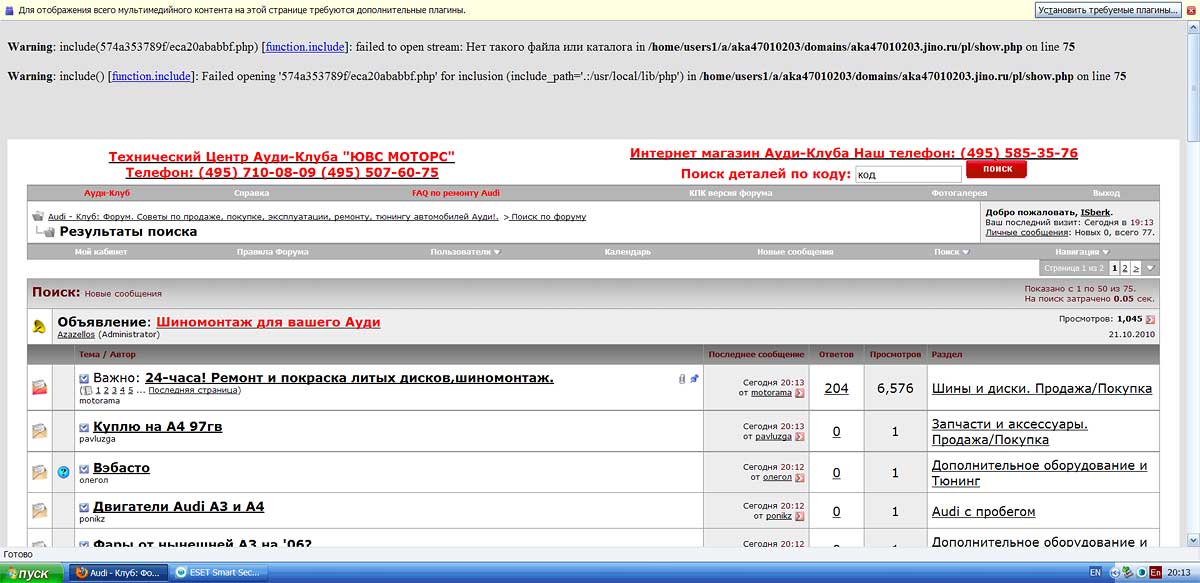Toggle the checkmark icon before Двигатели Audi A3
The width and height of the screenshot is (1200, 583).
pyautogui.click(x=85, y=508)
